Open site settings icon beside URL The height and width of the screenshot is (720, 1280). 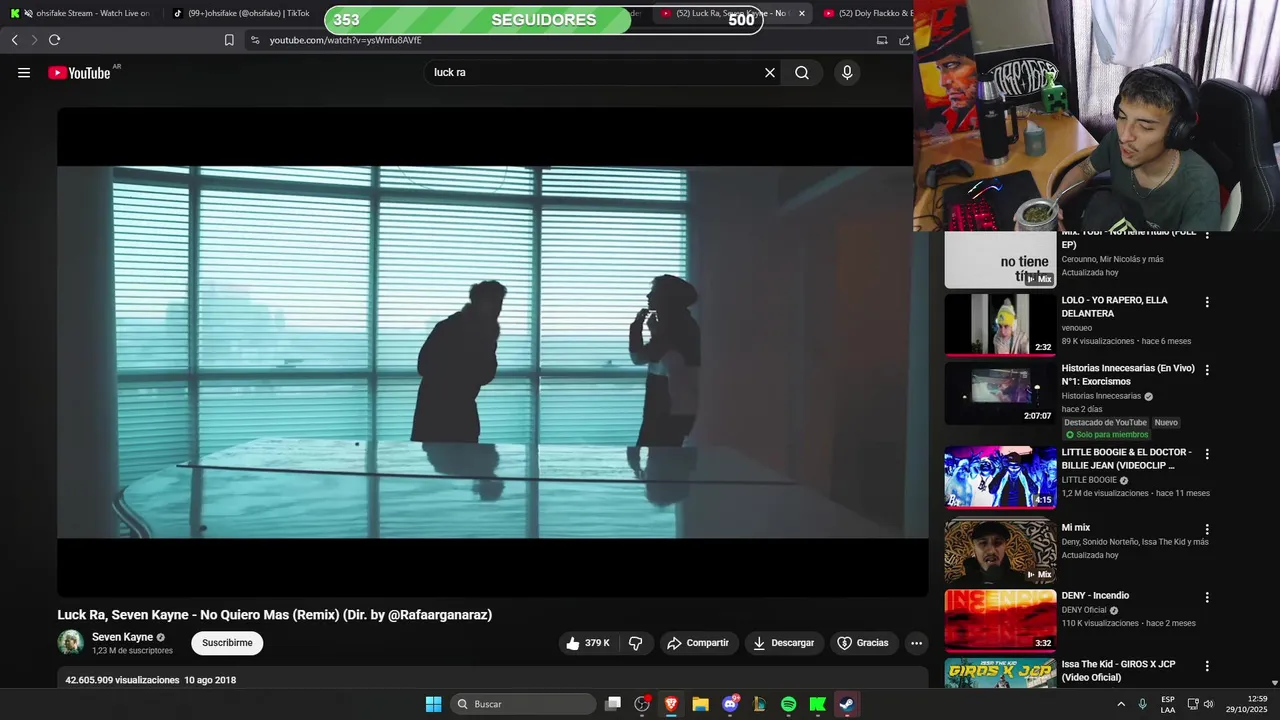pyautogui.click(x=255, y=40)
